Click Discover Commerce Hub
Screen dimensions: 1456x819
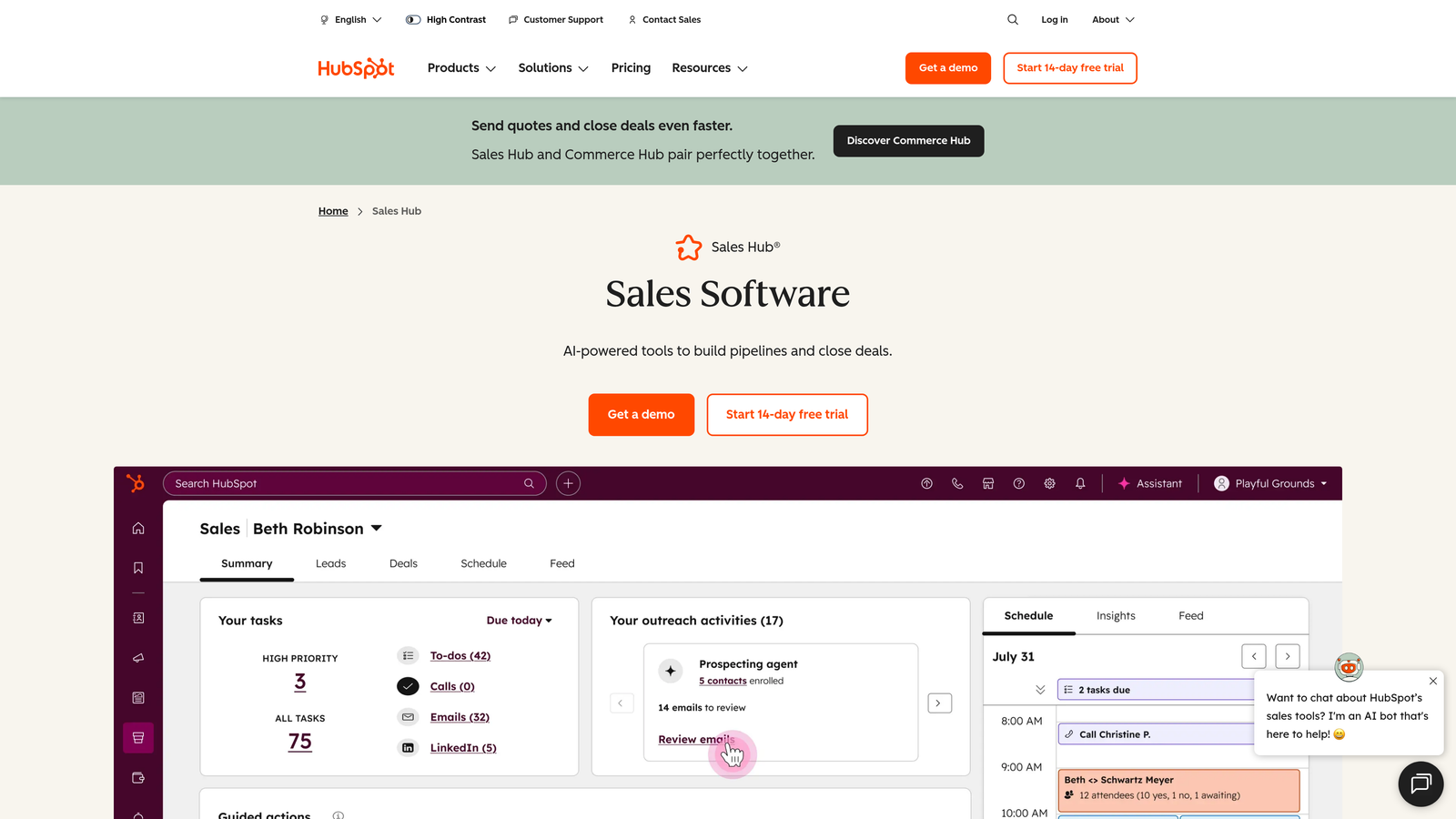907,140
